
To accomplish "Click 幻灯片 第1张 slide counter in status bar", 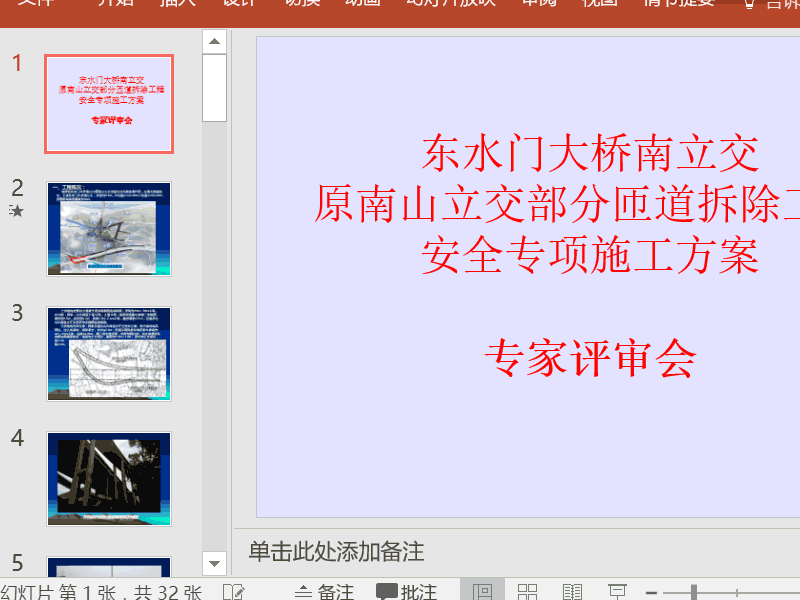I will [102, 592].
